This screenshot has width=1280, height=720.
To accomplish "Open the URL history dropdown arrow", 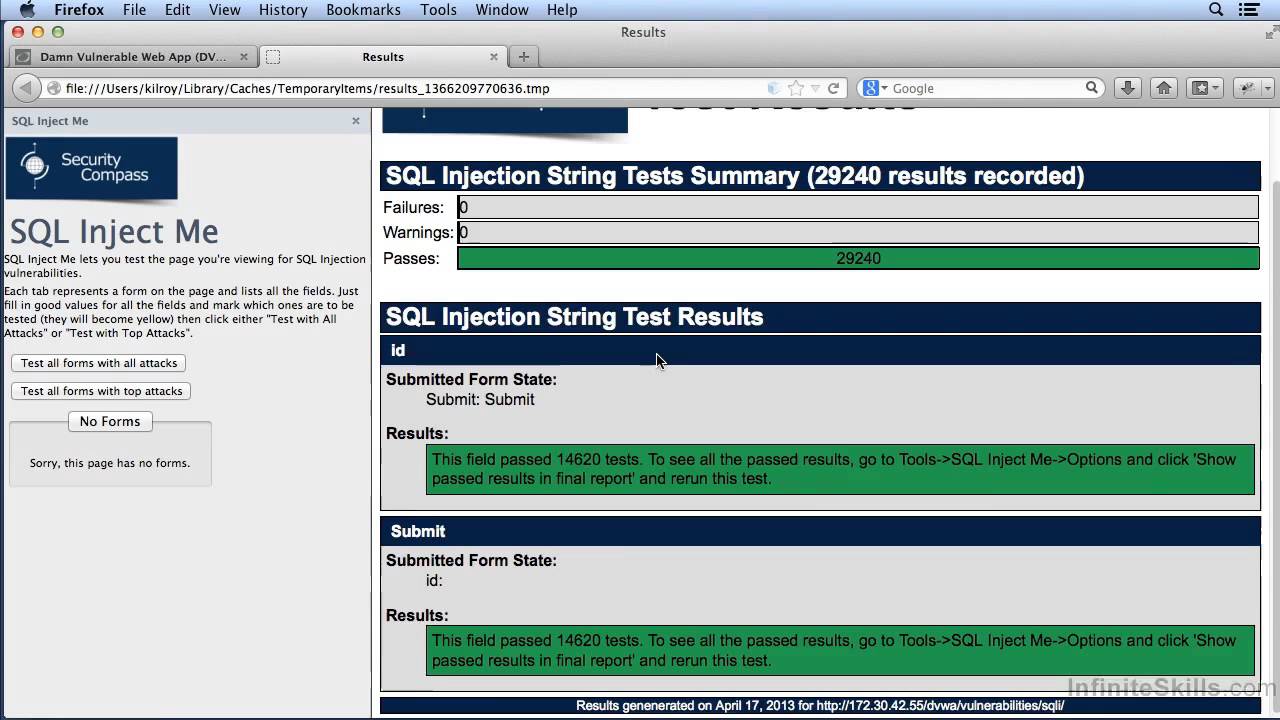I will [815, 88].
